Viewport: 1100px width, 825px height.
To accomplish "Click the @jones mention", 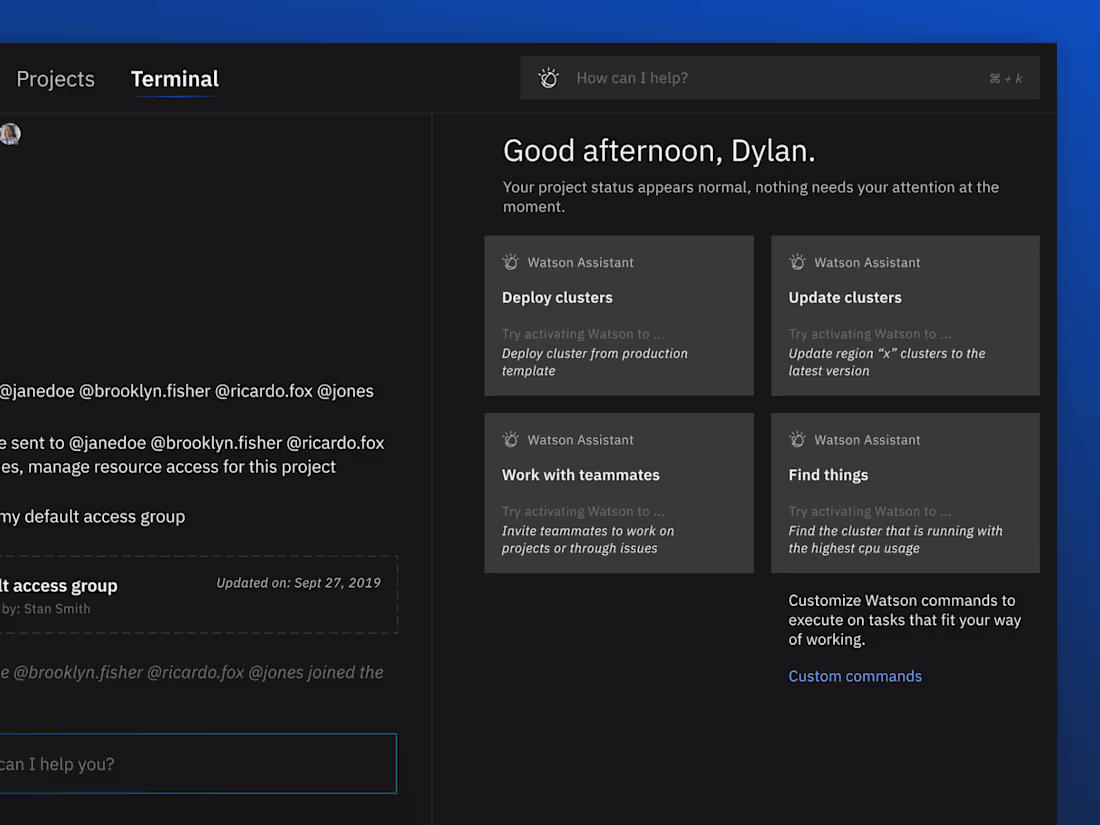I will click(345, 390).
